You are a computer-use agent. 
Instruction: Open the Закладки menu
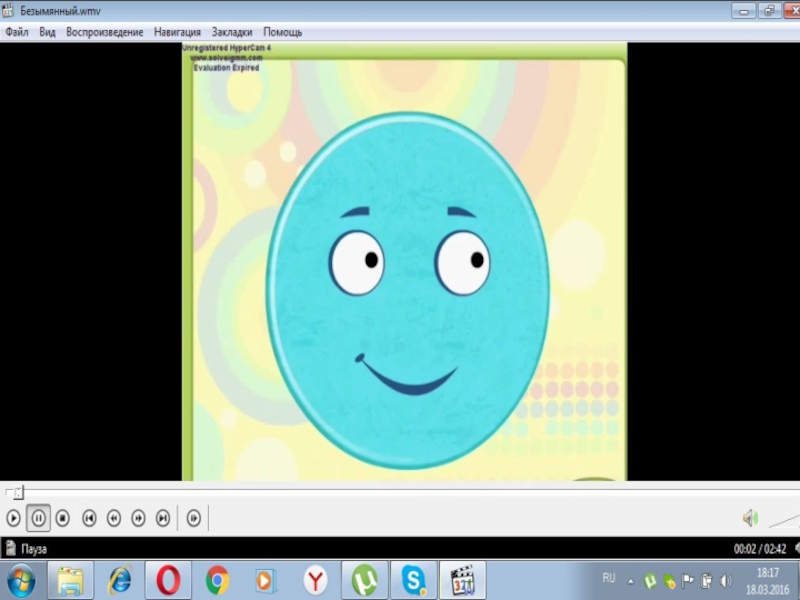coord(232,32)
